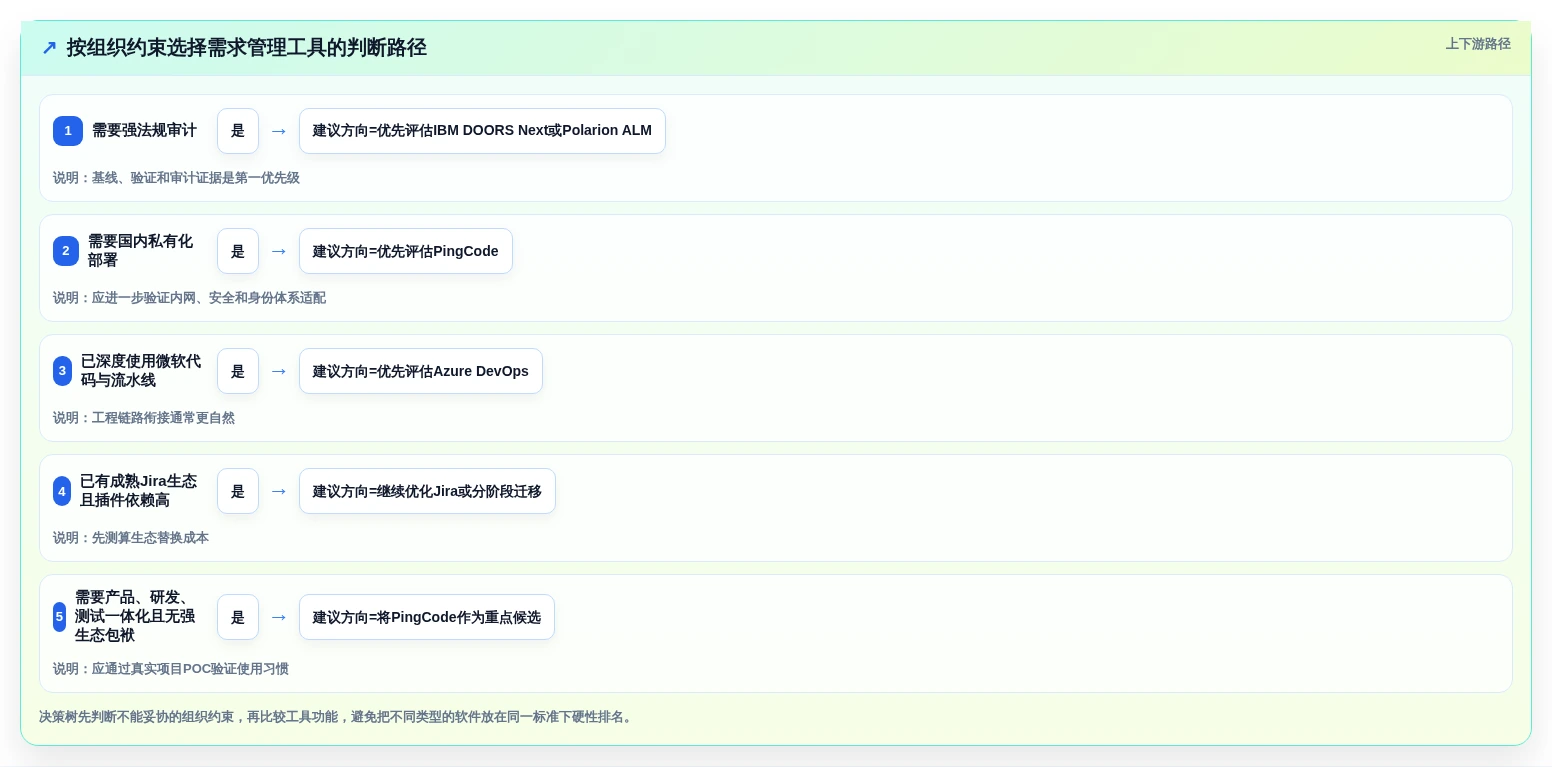Click the 是 chip in the 需要国内私有化部署 row

(x=238, y=251)
